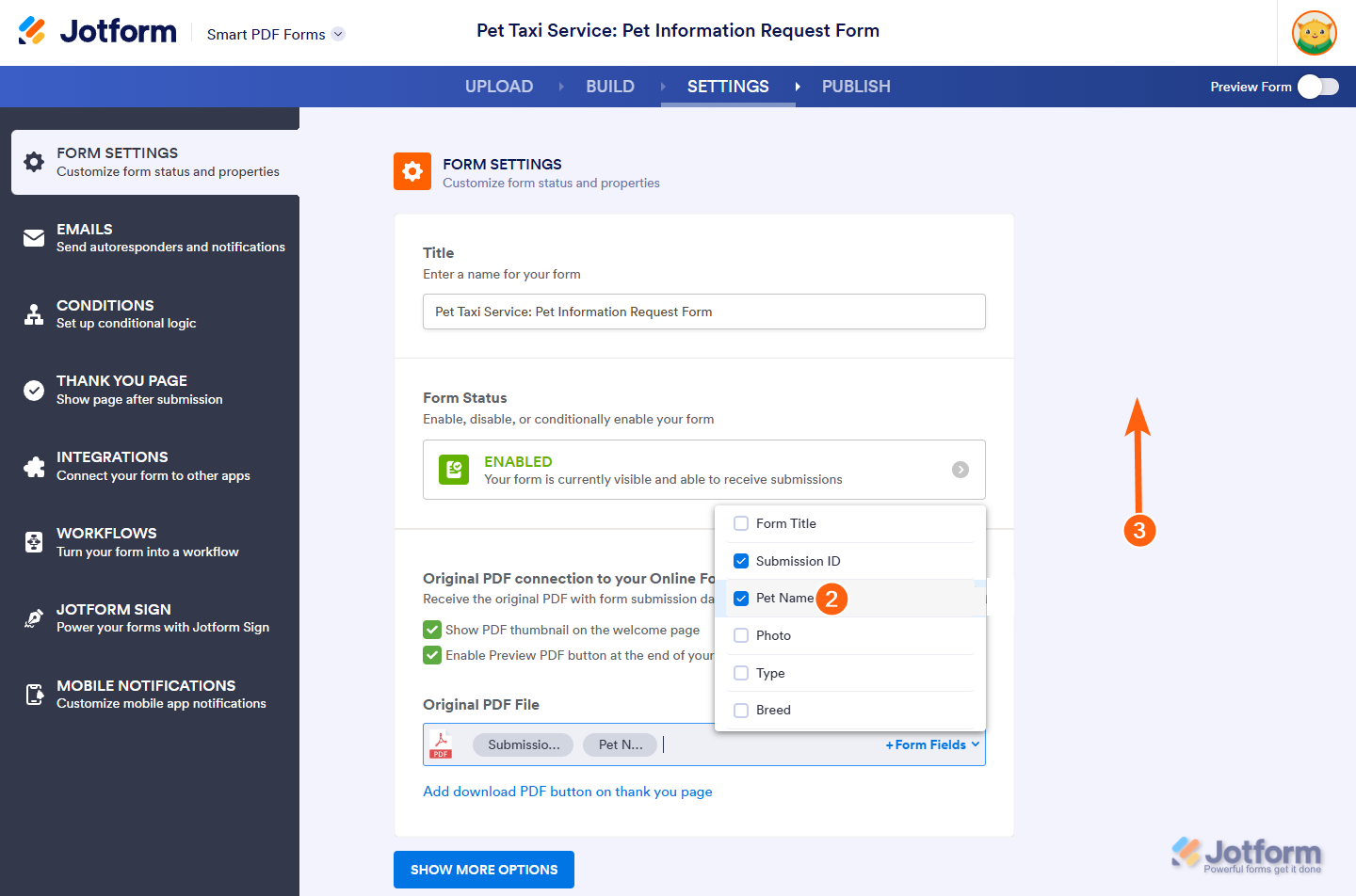Select the Mobile Notifications phone icon
The height and width of the screenshot is (896, 1356).
click(x=32, y=694)
